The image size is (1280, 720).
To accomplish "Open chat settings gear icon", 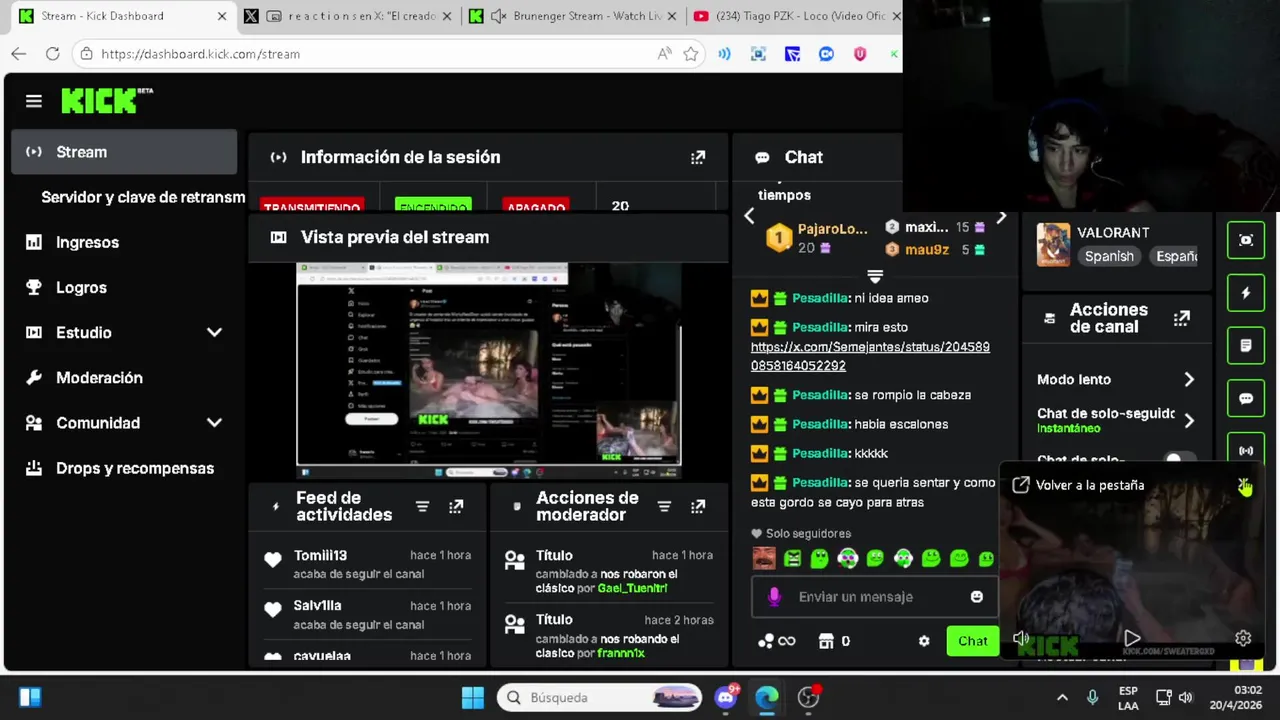I will click(x=924, y=641).
